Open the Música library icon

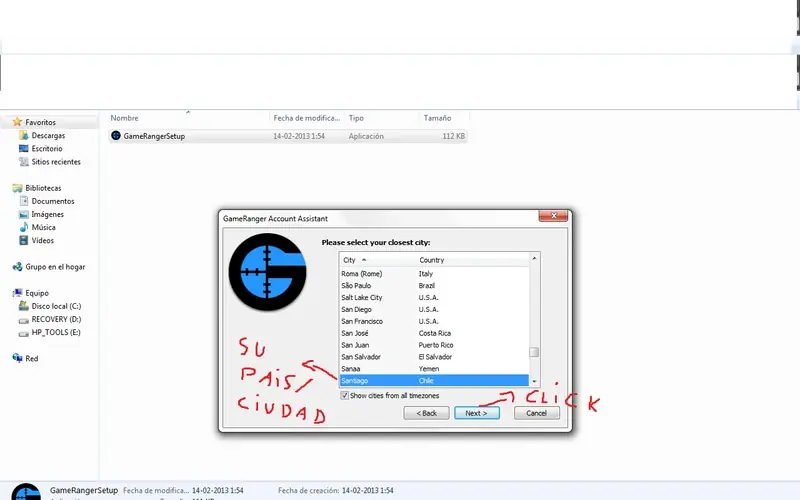pos(23,227)
